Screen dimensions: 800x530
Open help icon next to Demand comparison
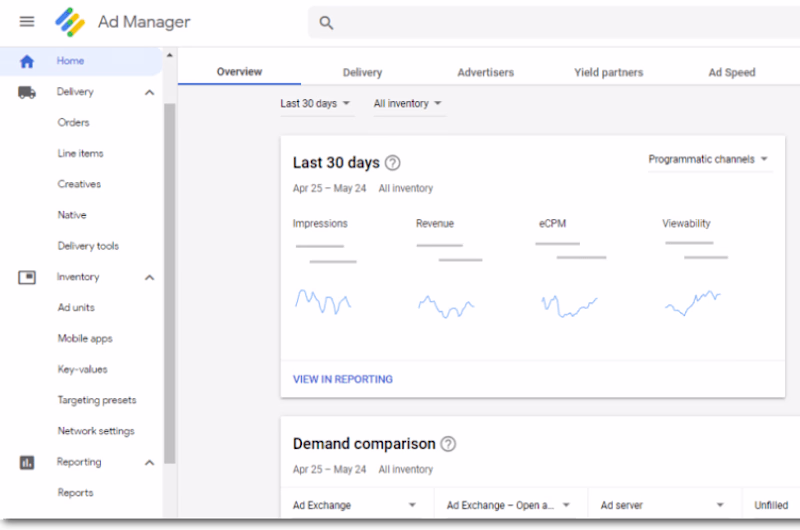pos(448,444)
